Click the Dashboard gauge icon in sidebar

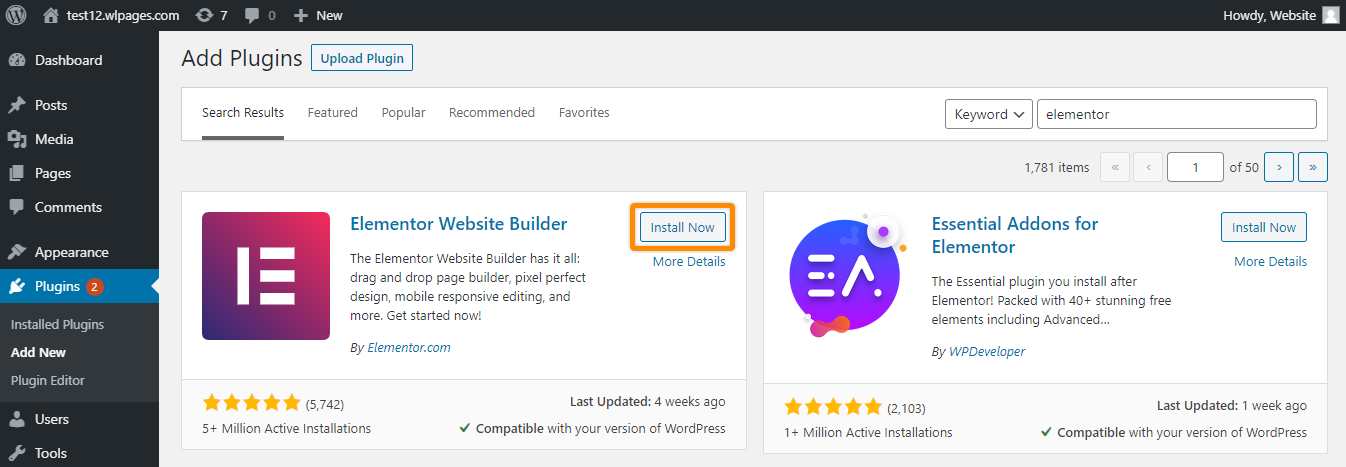pos(16,60)
